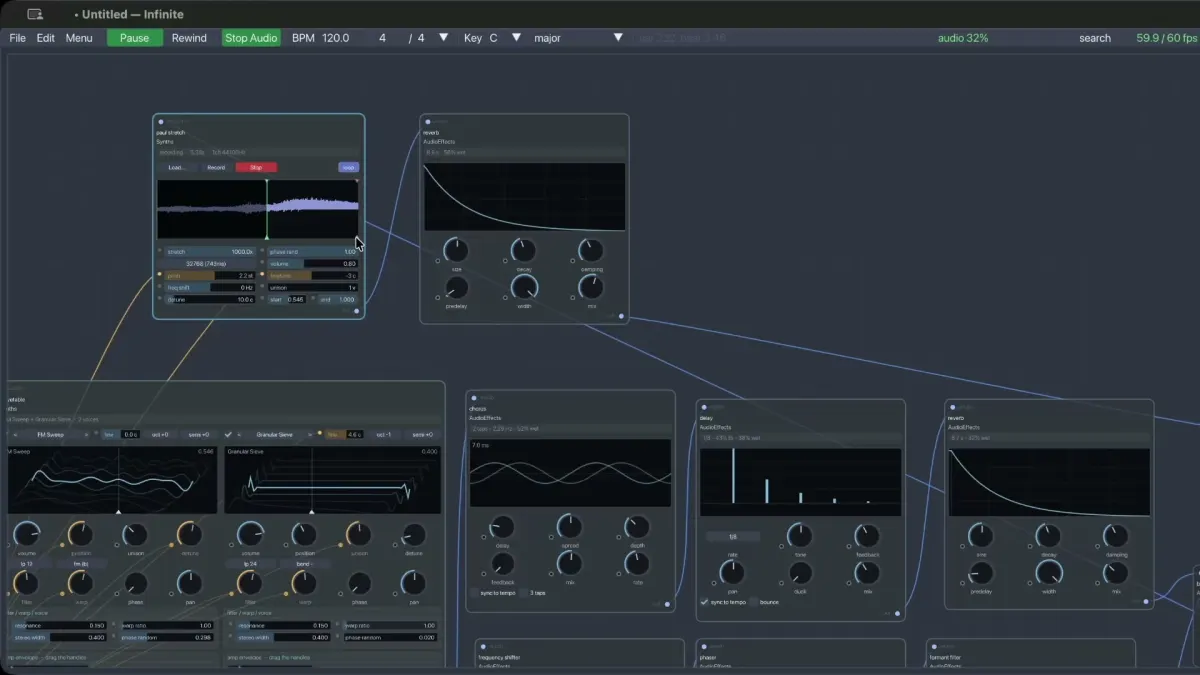Click the paul stretch node output port
Image resolution: width=1200 pixels, height=675 pixels.
[x=357, y=310]
